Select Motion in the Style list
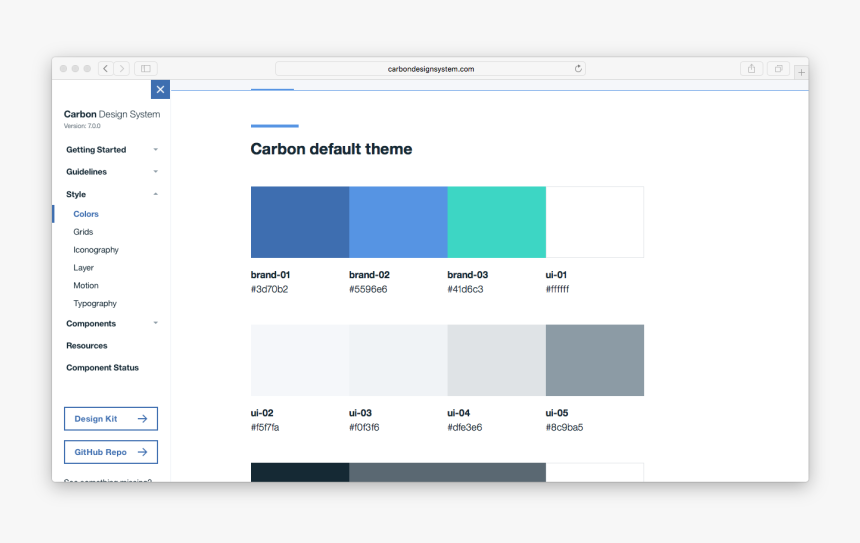 coord(86,285)
